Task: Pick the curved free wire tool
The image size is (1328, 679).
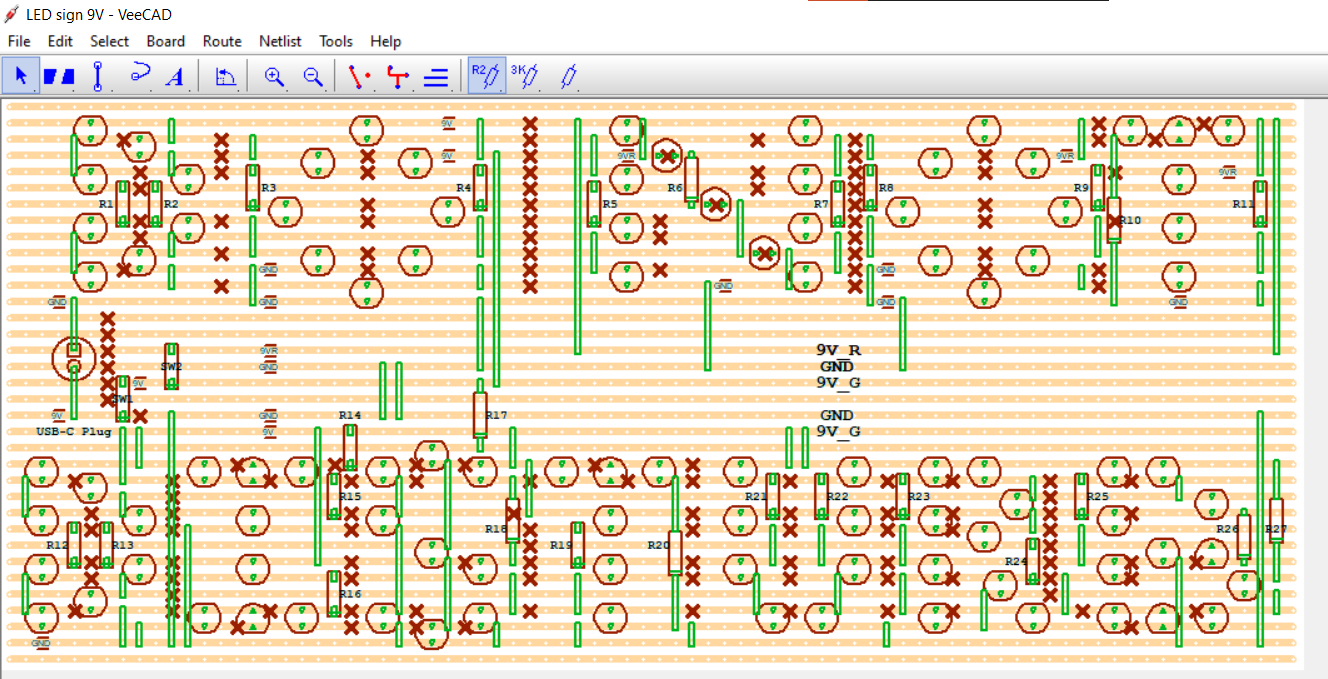Action: coord(138,76)
